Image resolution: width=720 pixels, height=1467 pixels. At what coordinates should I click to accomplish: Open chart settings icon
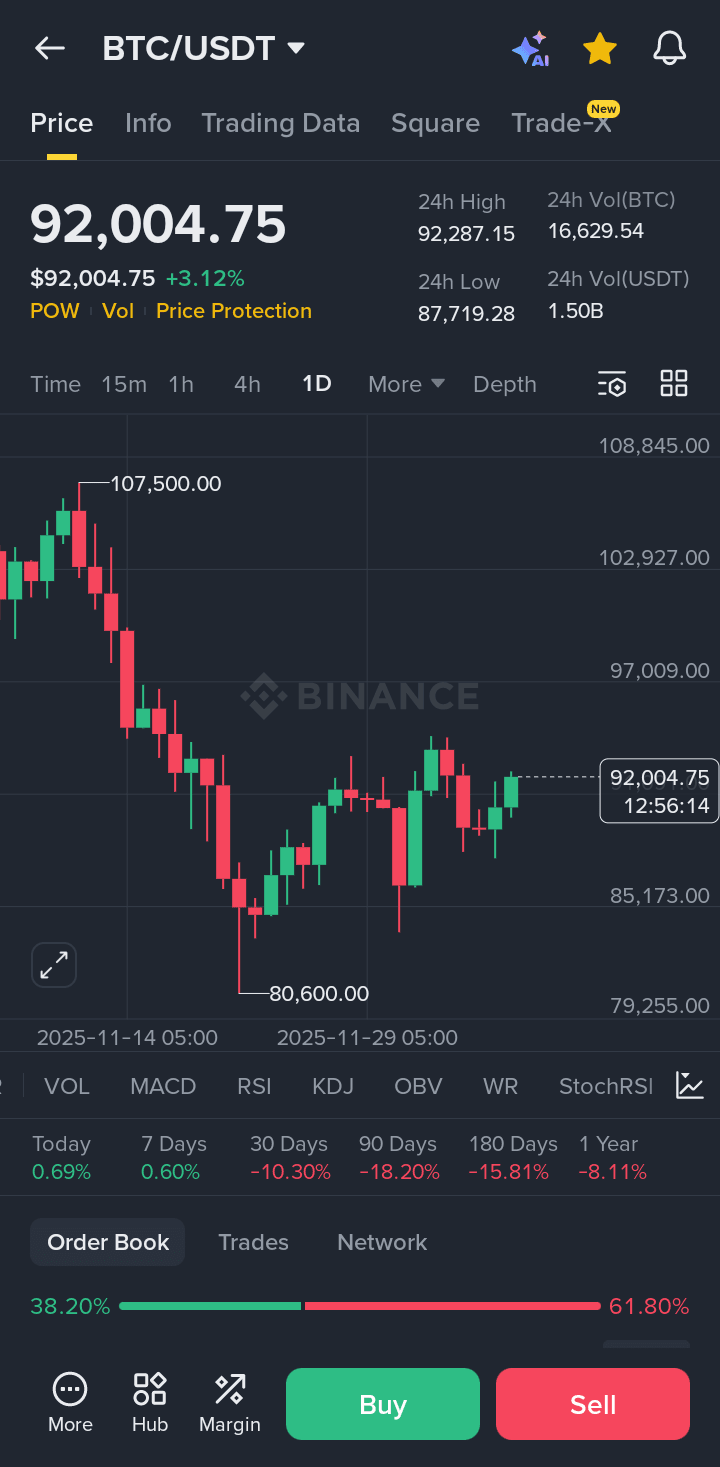pyautogui.click(x=611, y=384)
